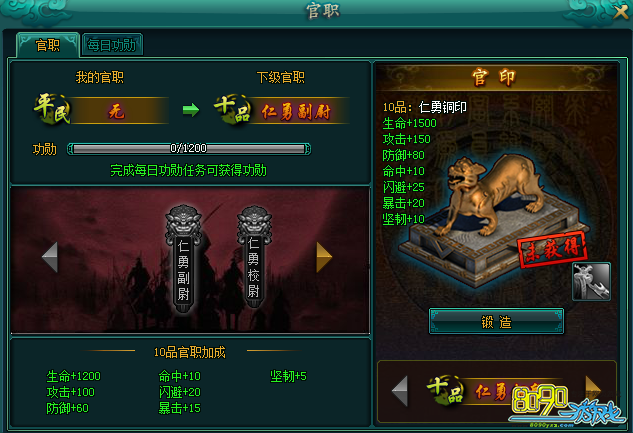Click the green arrow between ranks
Viewport: 633px width, 433px height.
point(191,109)
